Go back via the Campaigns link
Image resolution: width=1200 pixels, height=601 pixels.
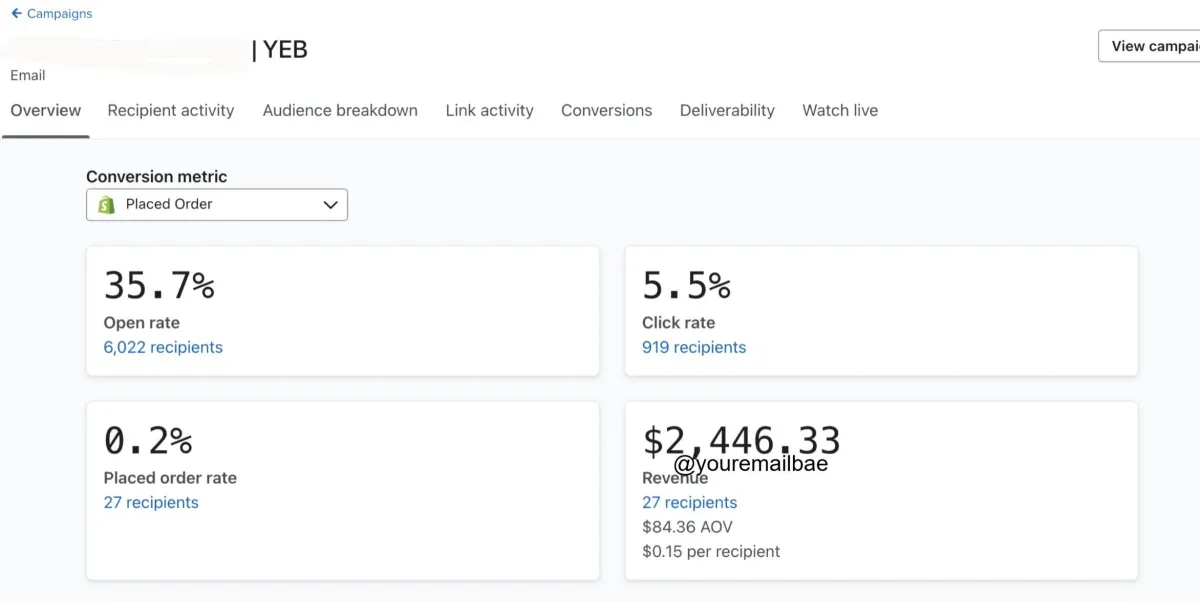tap(59, 14)
